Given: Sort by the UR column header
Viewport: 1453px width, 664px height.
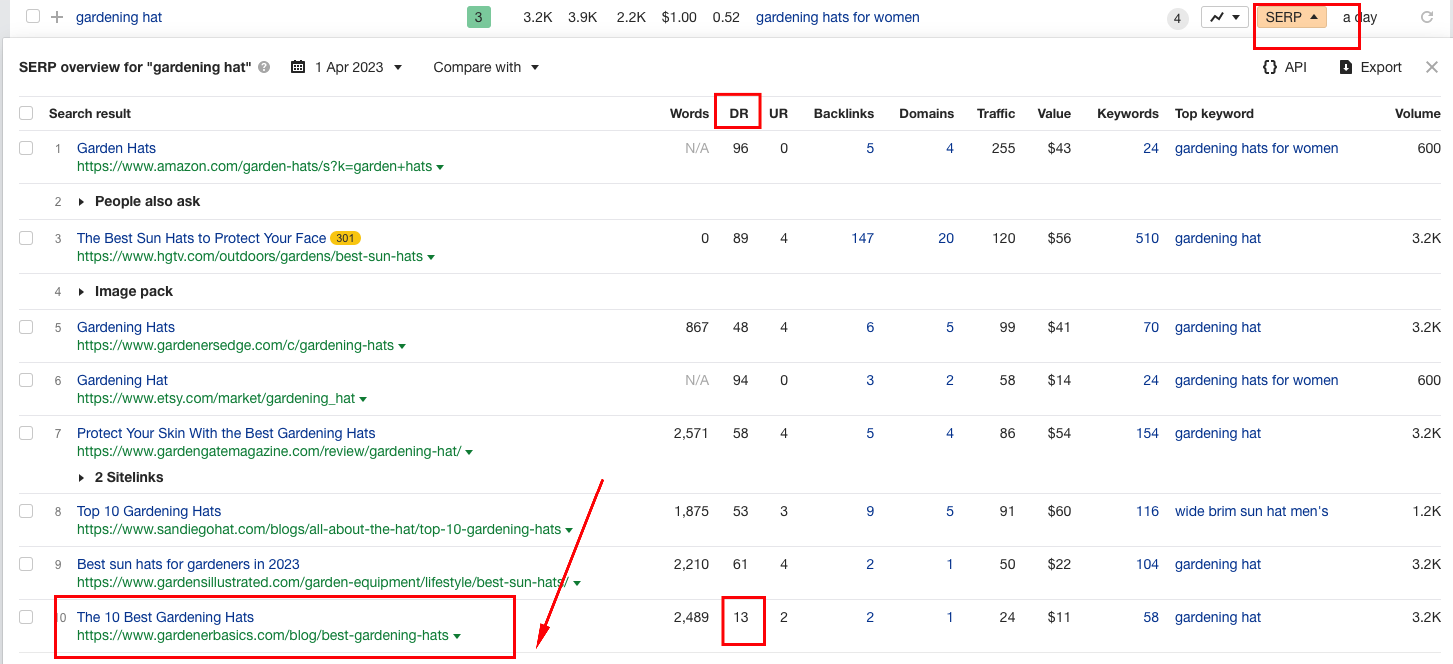Looking at the screenshot, I should [778, 113].
